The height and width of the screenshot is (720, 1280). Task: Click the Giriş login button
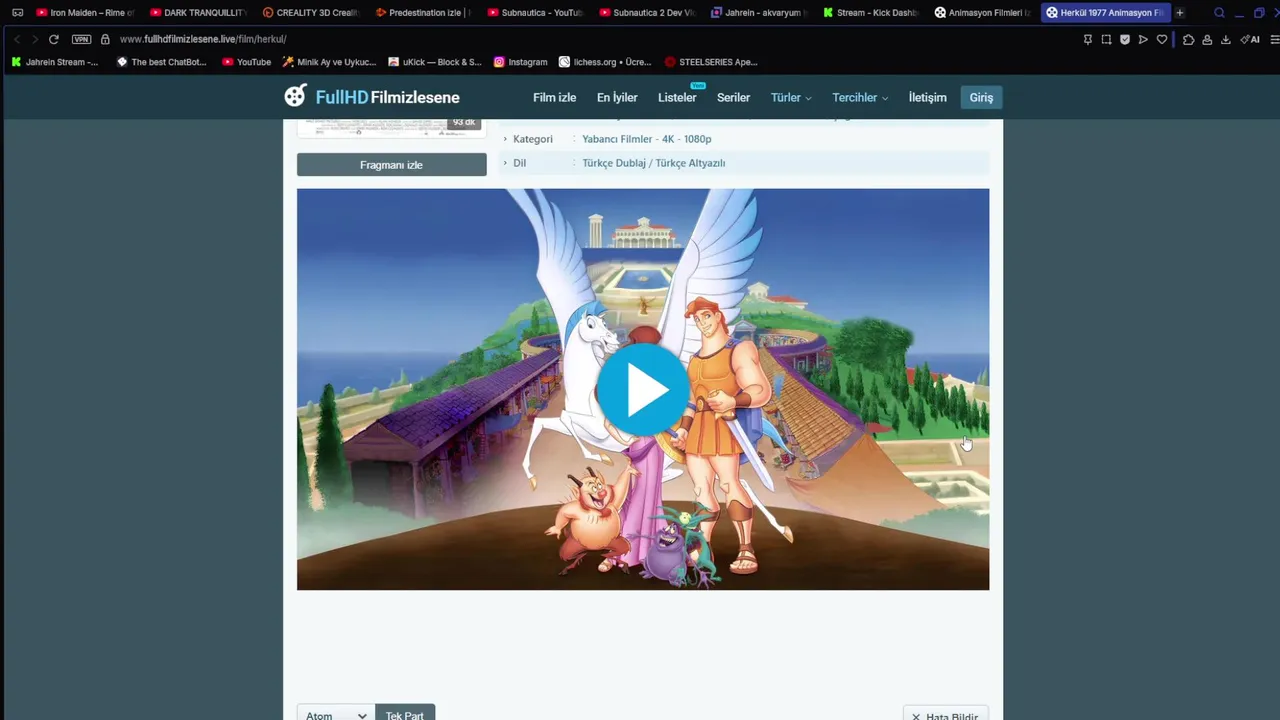pyautogui.click(x=981, y=97)
